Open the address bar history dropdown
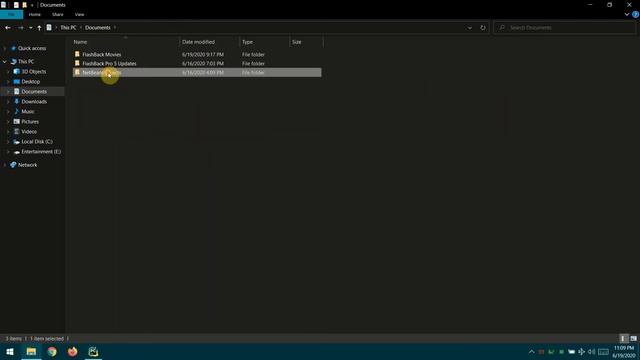Screen dimensions: 640x360 click(x=470, y=28)
